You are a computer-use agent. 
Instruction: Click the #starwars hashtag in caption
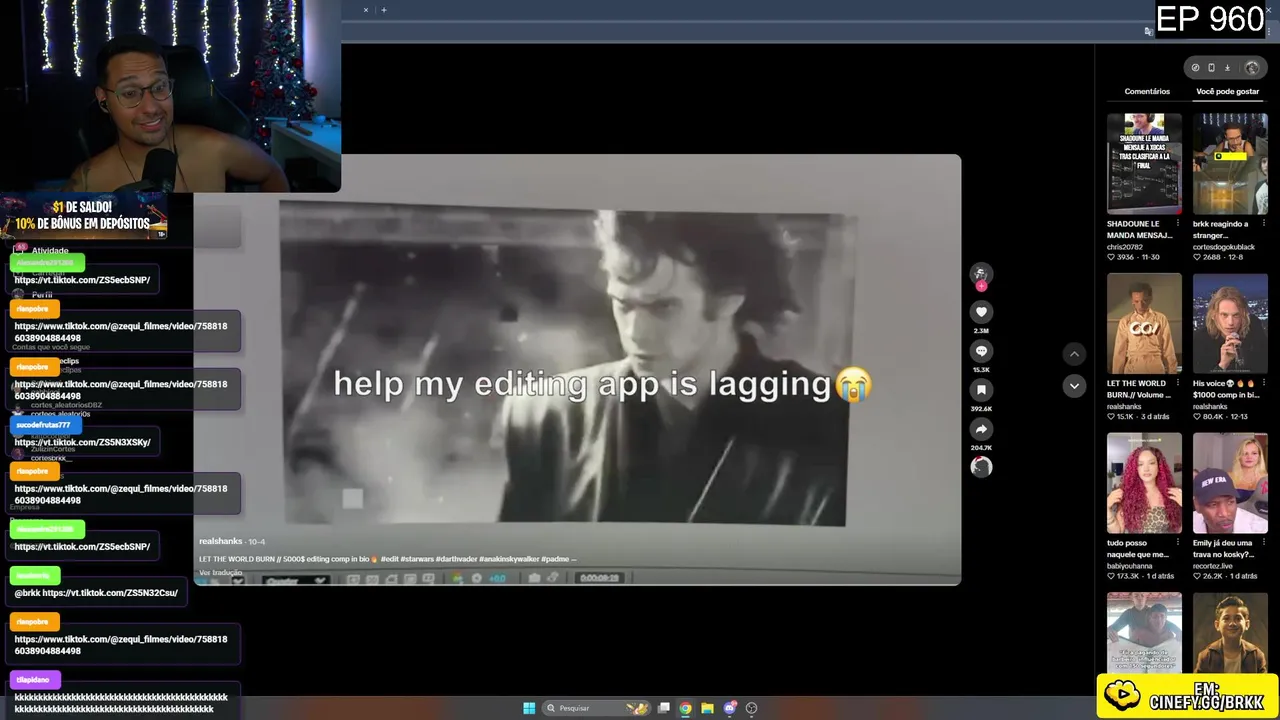(417, 559)
